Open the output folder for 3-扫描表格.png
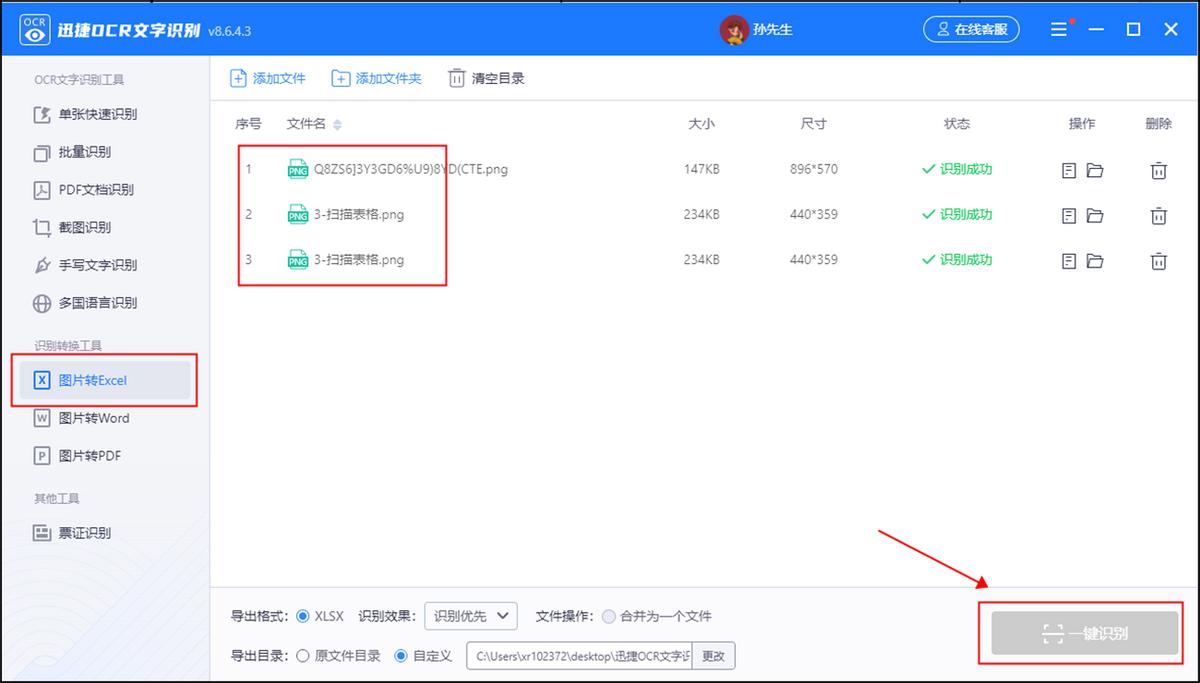Image resolution: width=1200 pixels, height=683 pixels. click(1095, 214)
